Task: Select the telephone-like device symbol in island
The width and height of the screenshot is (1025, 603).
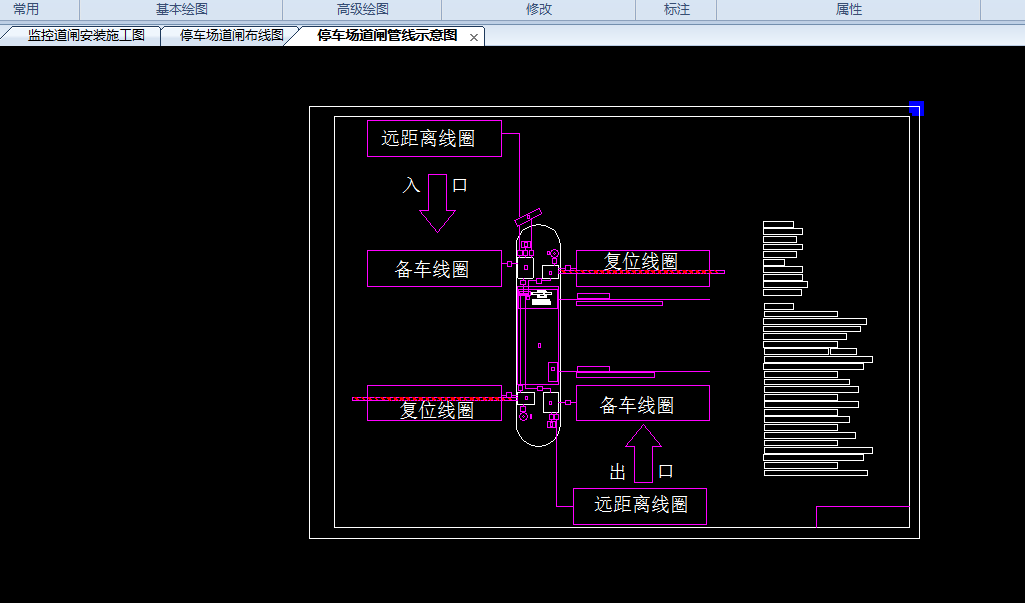Action: click(x=541, y=298)
